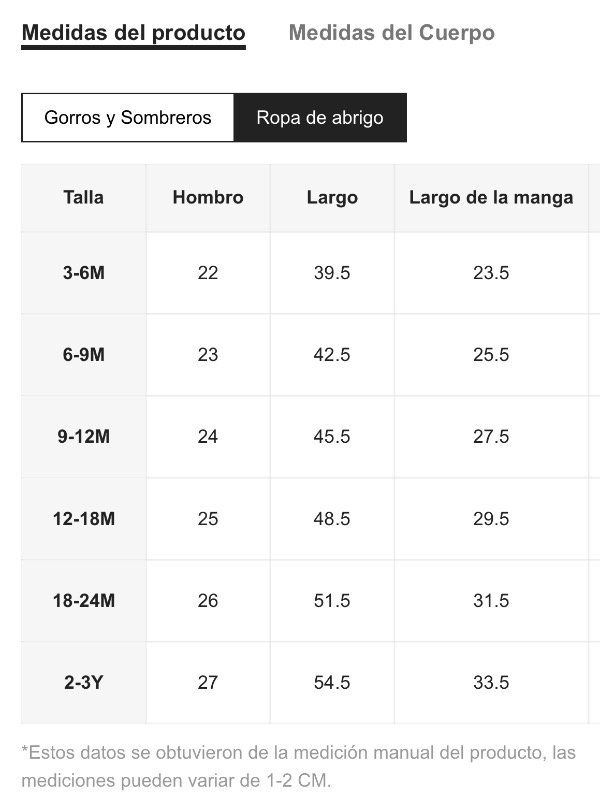Click Hombro value 26 cell

pyautogui.click(x=208, y=600)
